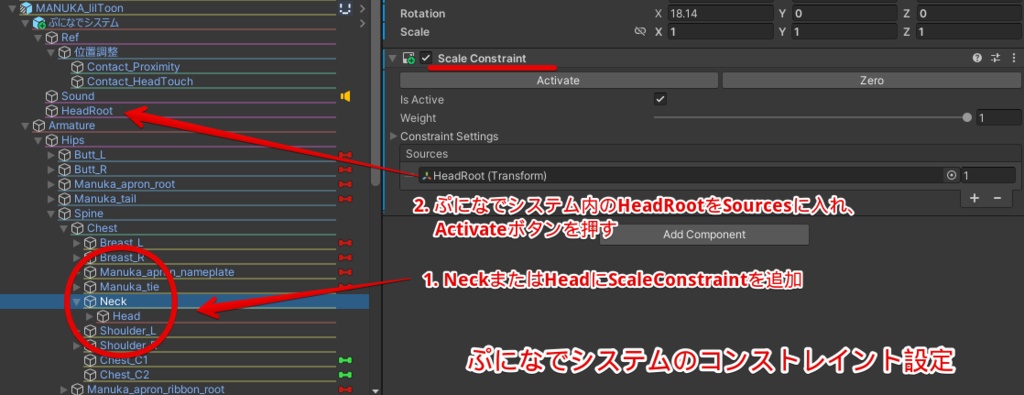
Task: Click the HeadRoot source weight field
Action: pos(988,176)
